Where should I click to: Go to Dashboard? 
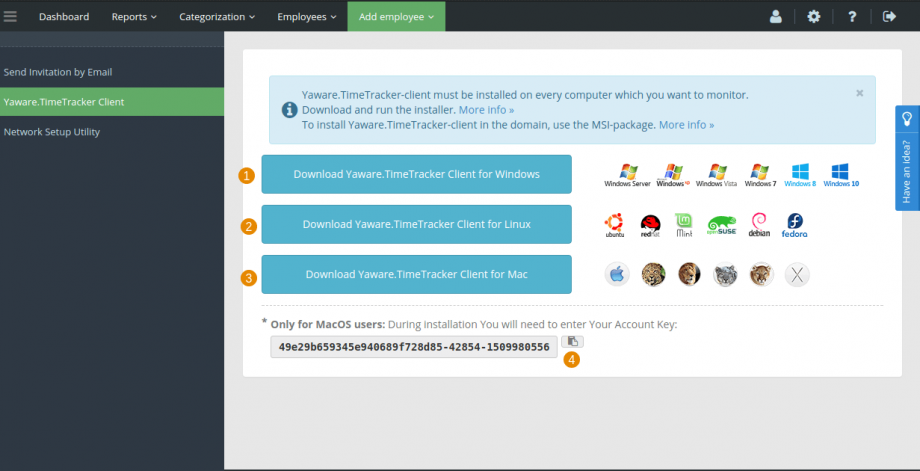pyautogui.click(x=64, y=16)
